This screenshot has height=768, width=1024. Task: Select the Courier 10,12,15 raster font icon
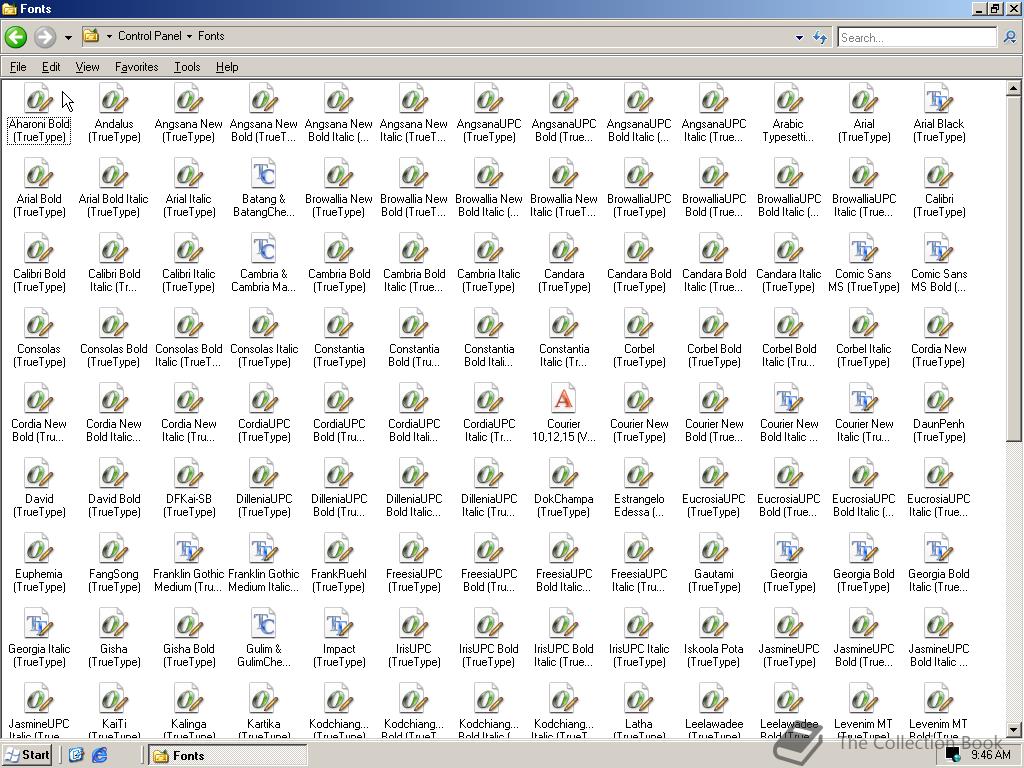(564, 400)
